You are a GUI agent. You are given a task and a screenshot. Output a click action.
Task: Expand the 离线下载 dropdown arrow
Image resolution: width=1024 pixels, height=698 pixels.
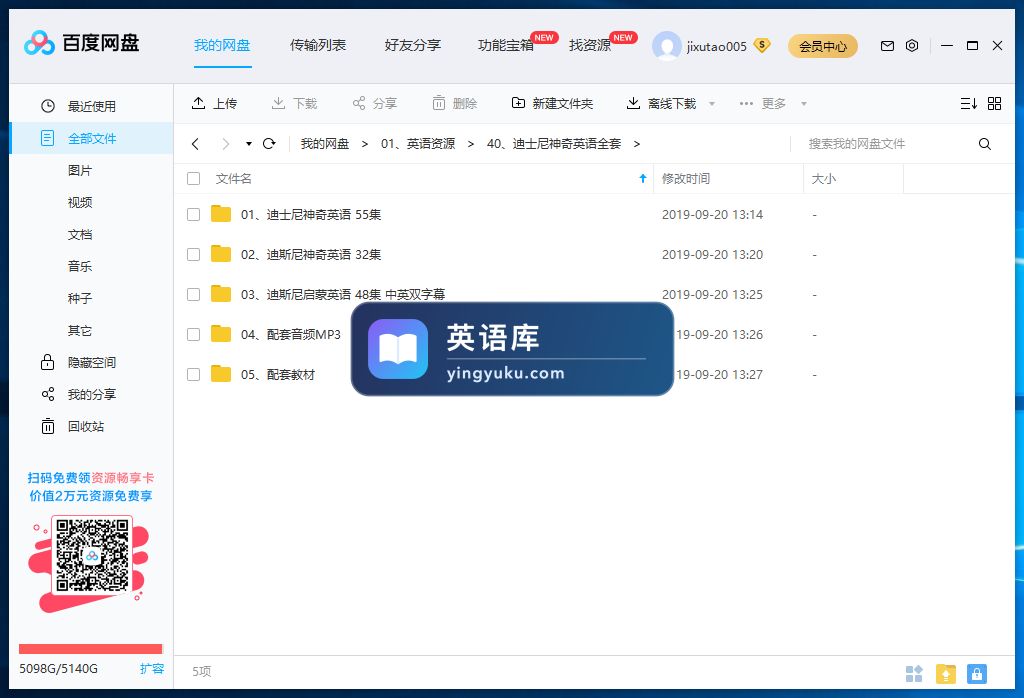pyautogui.click(x=712, y=104)
